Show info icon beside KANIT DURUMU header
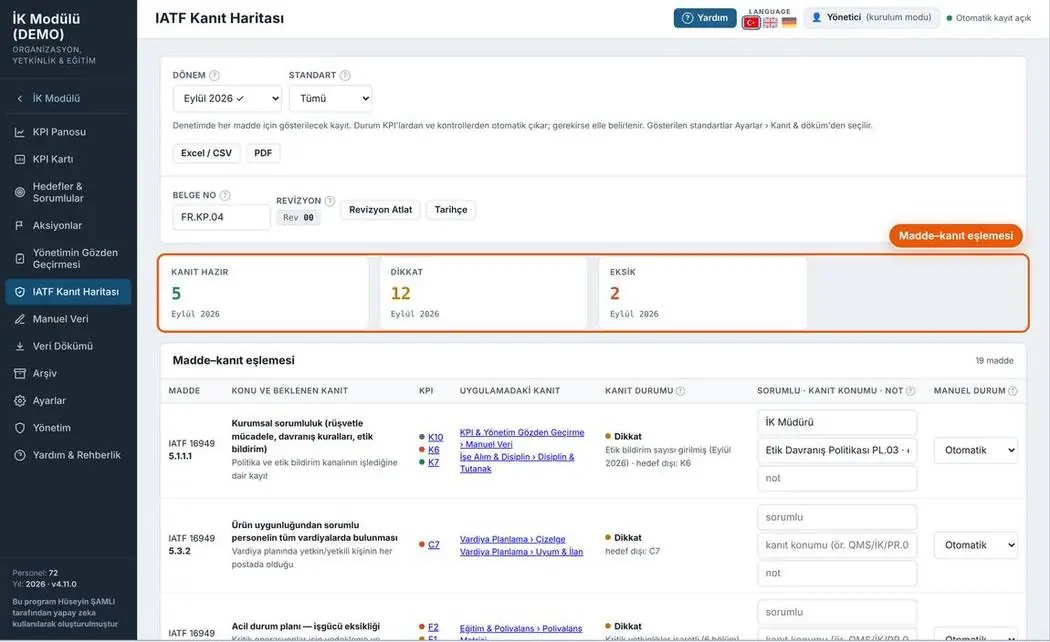Viewport: 1050px width, 642px height. pyautogui.click(x=680, y=391)
